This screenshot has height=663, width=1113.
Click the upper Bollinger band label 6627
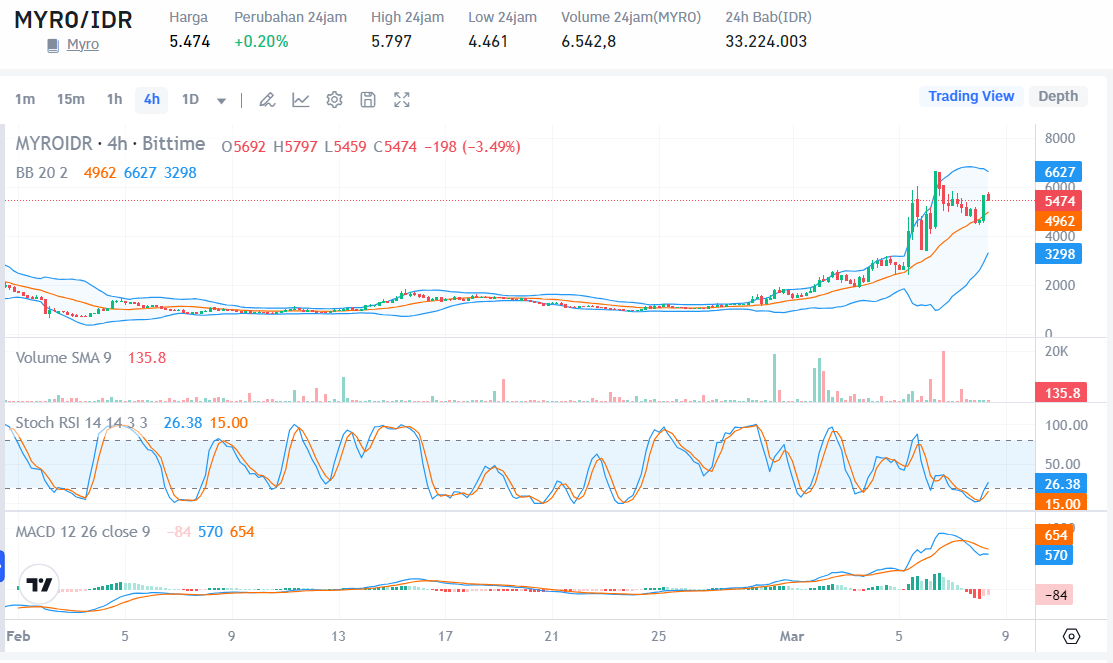[x=1059, y=172]
